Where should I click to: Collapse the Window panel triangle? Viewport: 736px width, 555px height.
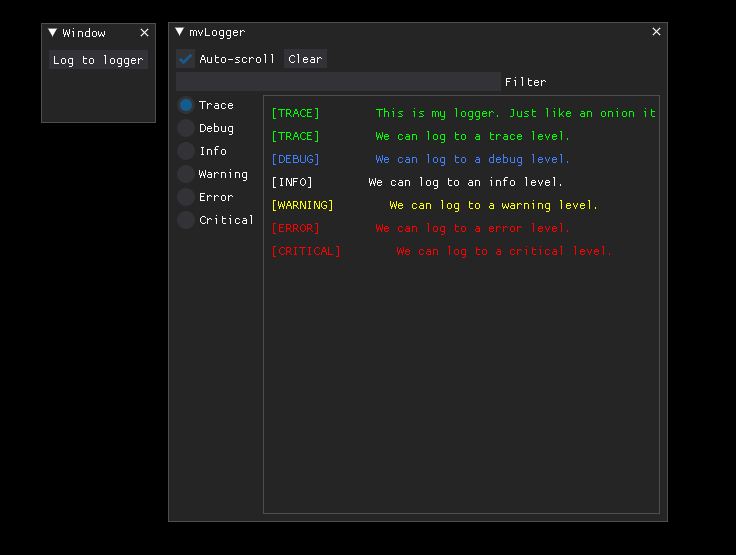[53, 32]
